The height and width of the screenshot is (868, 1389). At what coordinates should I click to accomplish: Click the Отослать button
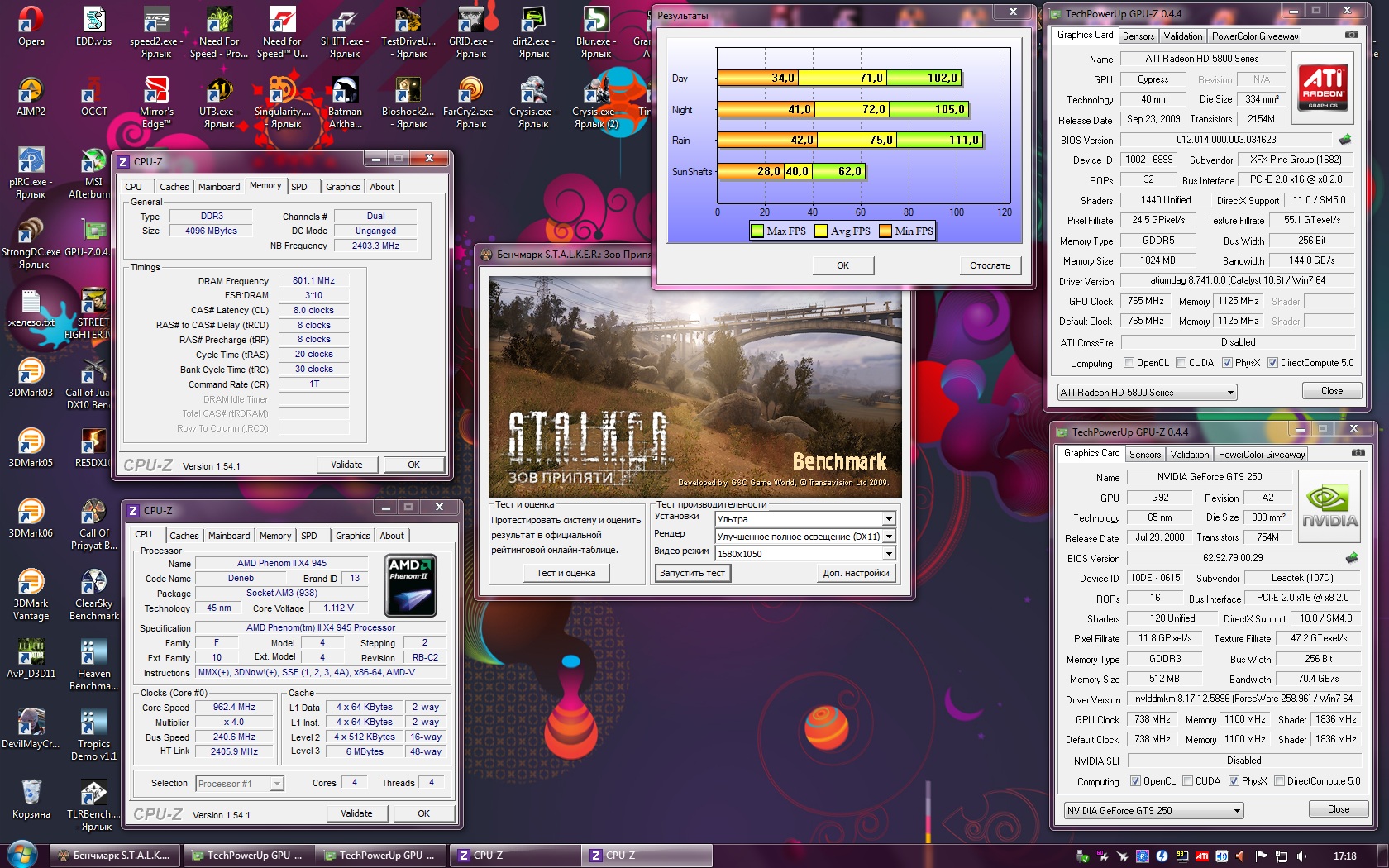990,265
